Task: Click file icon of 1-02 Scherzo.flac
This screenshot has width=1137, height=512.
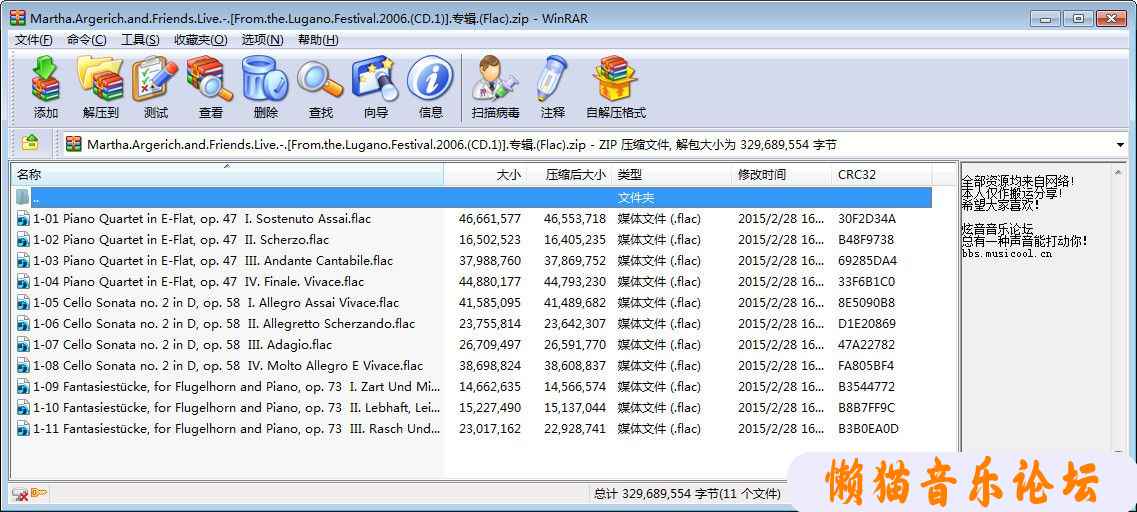Action: [23, 239]
